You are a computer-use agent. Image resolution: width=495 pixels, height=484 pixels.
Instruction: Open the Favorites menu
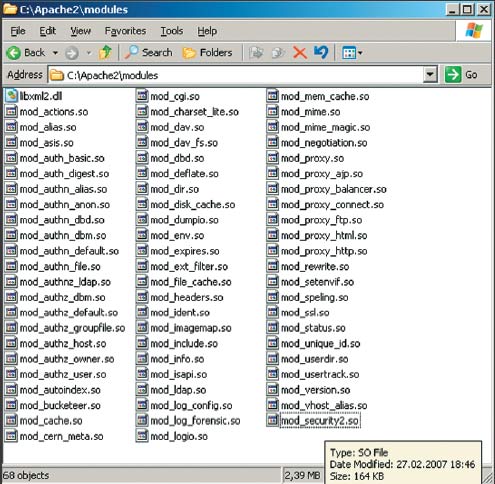point(125,31)
